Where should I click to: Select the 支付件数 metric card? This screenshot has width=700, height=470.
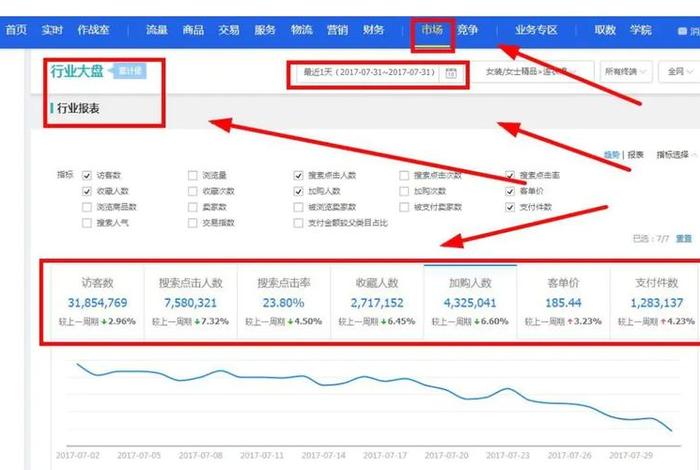click(x=657, y=302)
